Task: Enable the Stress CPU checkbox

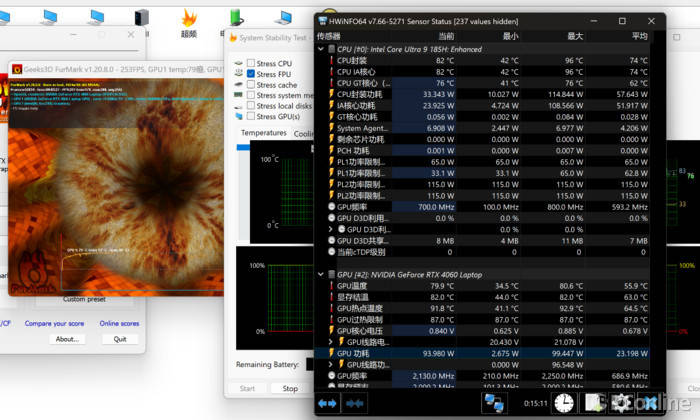Action: click(x=251, y=63)
